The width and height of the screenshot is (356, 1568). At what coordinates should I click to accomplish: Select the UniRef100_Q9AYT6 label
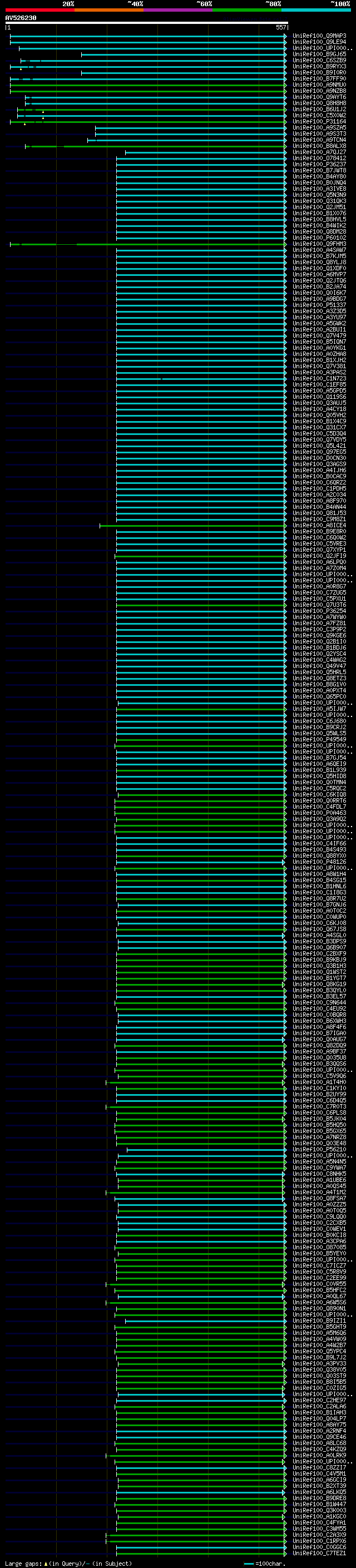(319, 97)
